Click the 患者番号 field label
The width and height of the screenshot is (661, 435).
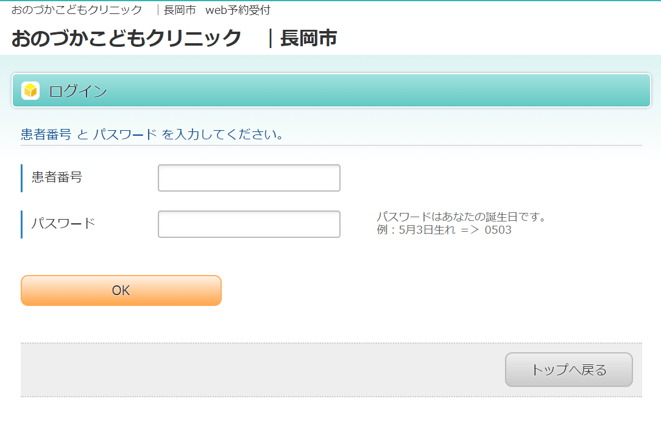pos(57,177)
